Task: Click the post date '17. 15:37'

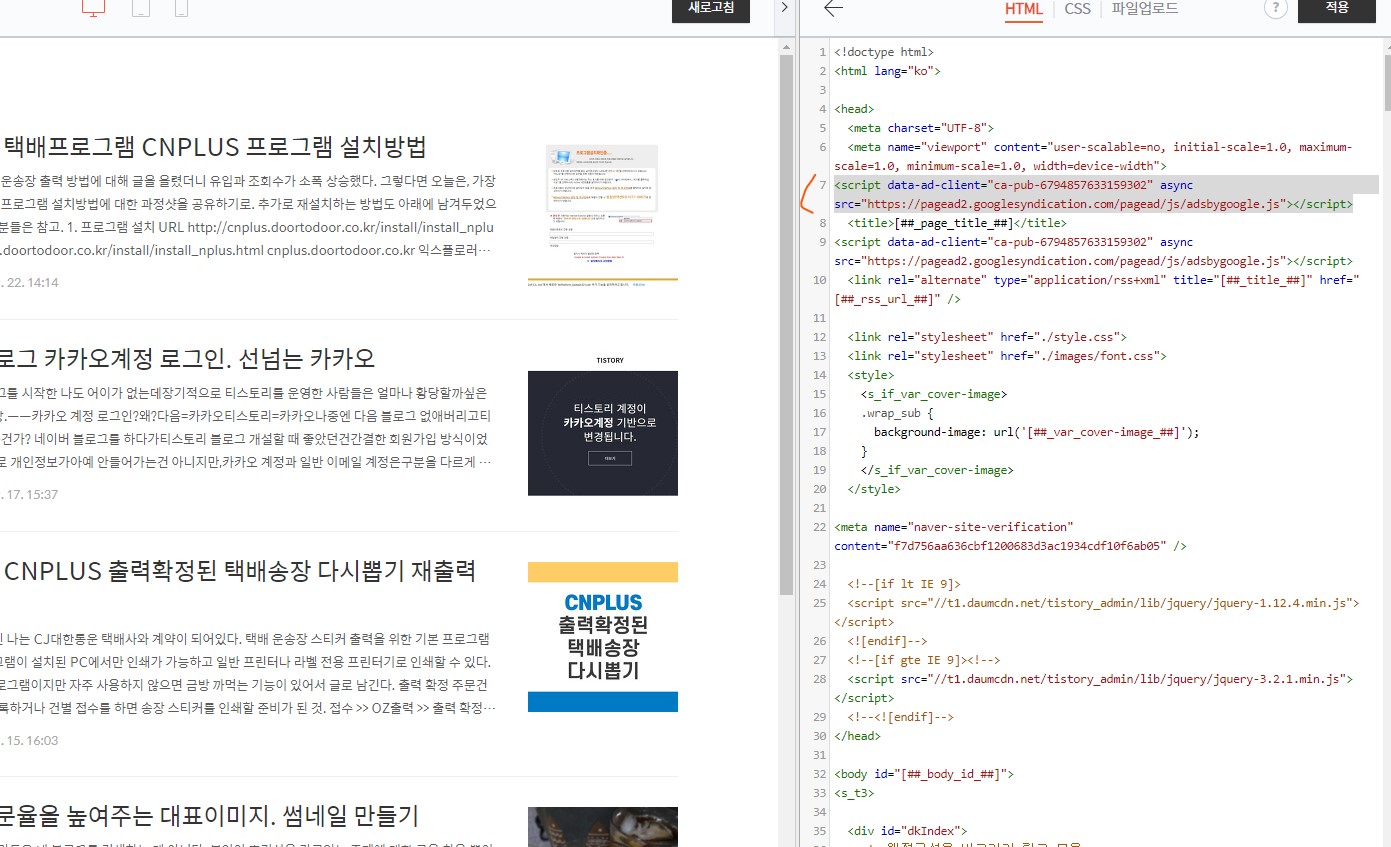Action: click(30, 495)
